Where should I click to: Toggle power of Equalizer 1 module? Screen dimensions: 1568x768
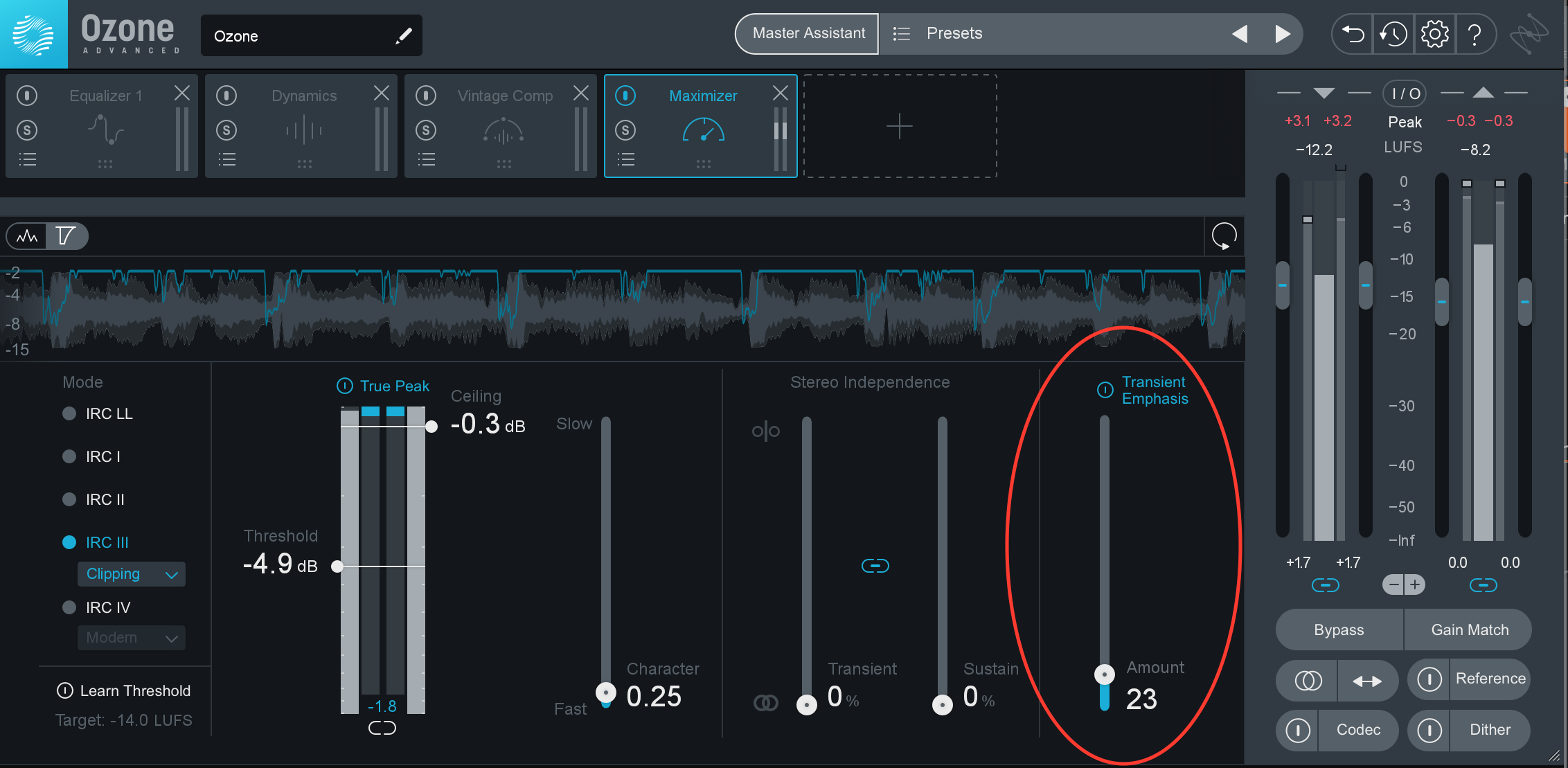[x=27, y=95]
